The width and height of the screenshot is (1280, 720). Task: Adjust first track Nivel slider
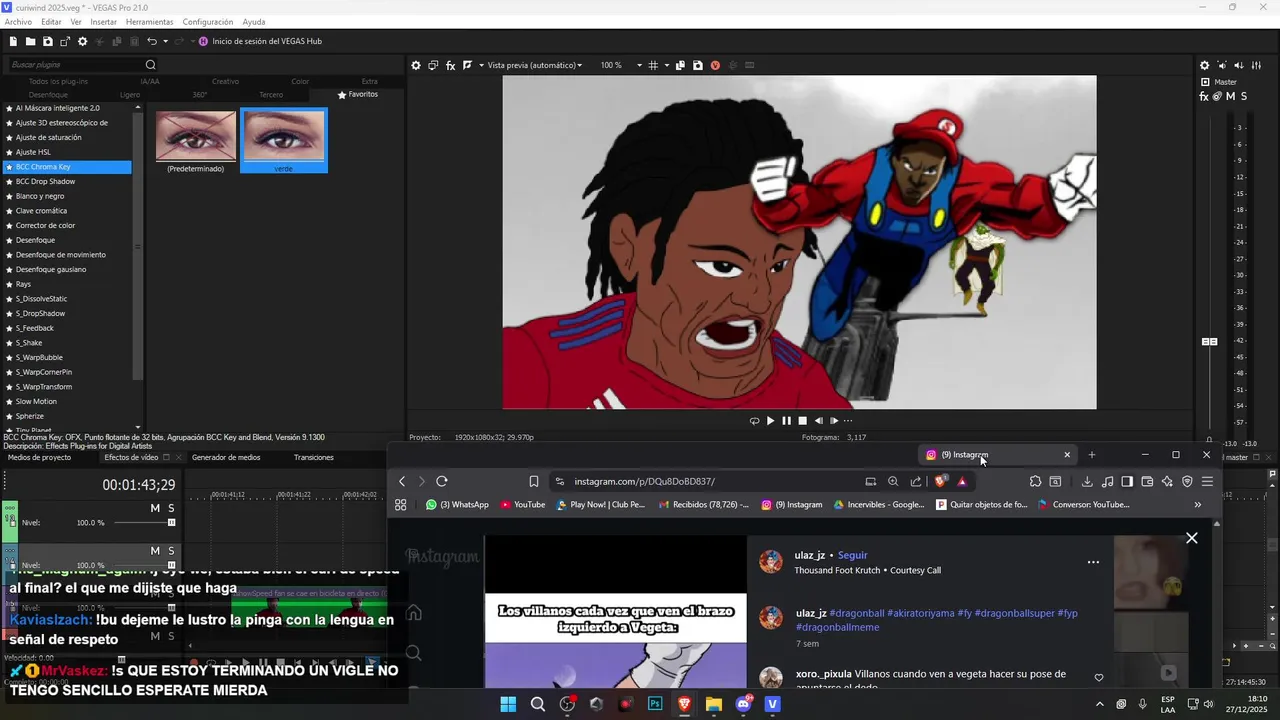[x=143, y=522]
